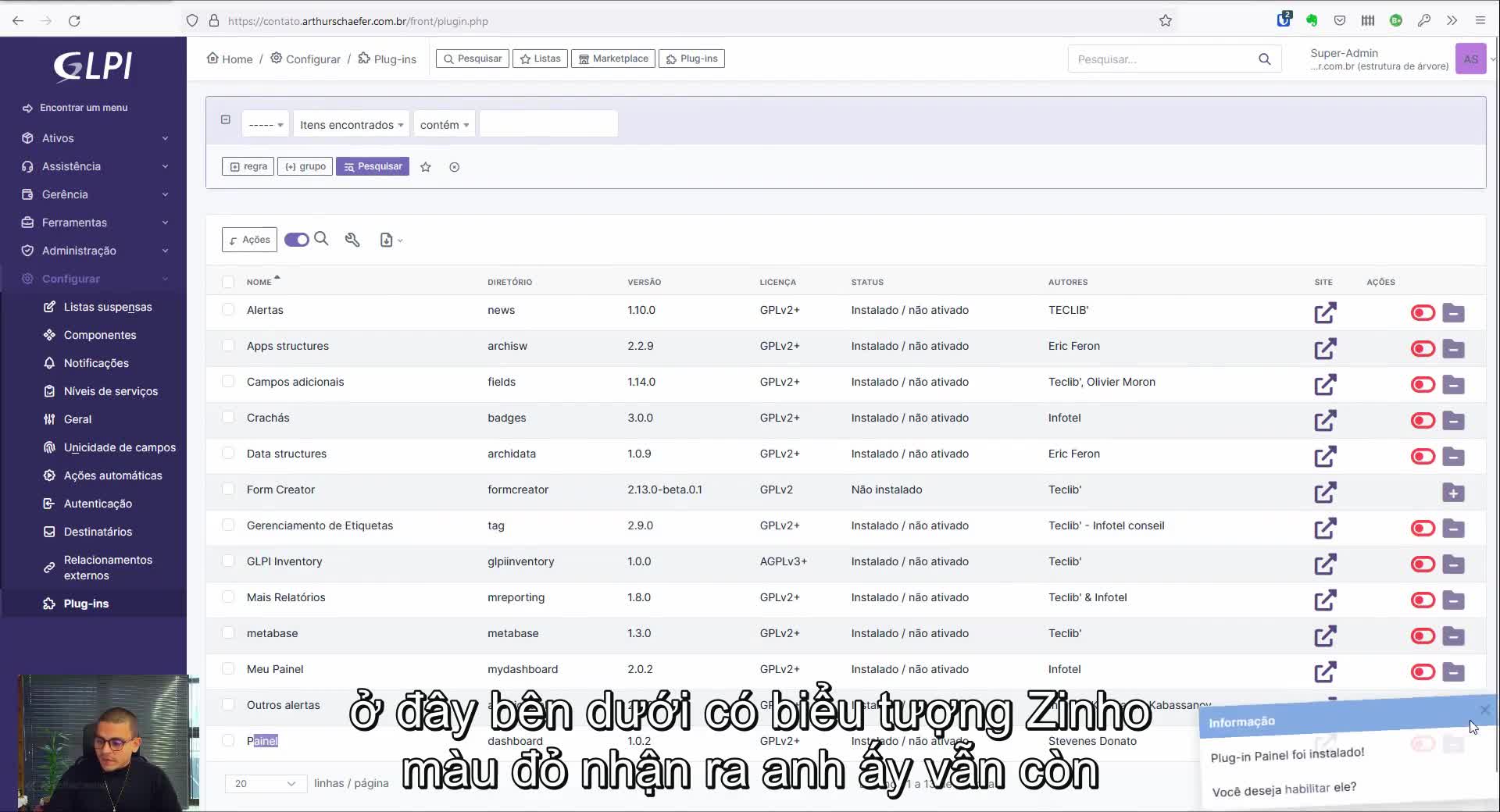
Task: Uninstall folder icon for Meu Painel
Action: 1453,671
